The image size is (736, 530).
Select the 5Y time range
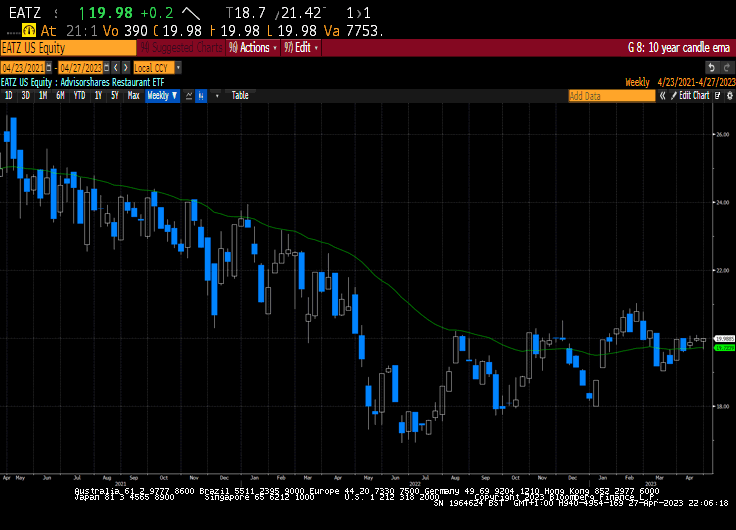tap(114, 96)
